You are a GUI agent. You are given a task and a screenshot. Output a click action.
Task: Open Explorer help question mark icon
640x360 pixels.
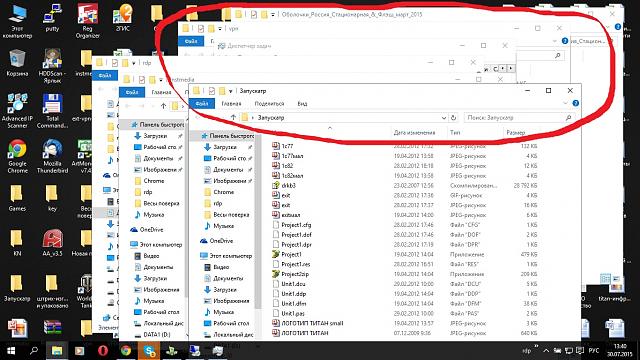[576, 103]
